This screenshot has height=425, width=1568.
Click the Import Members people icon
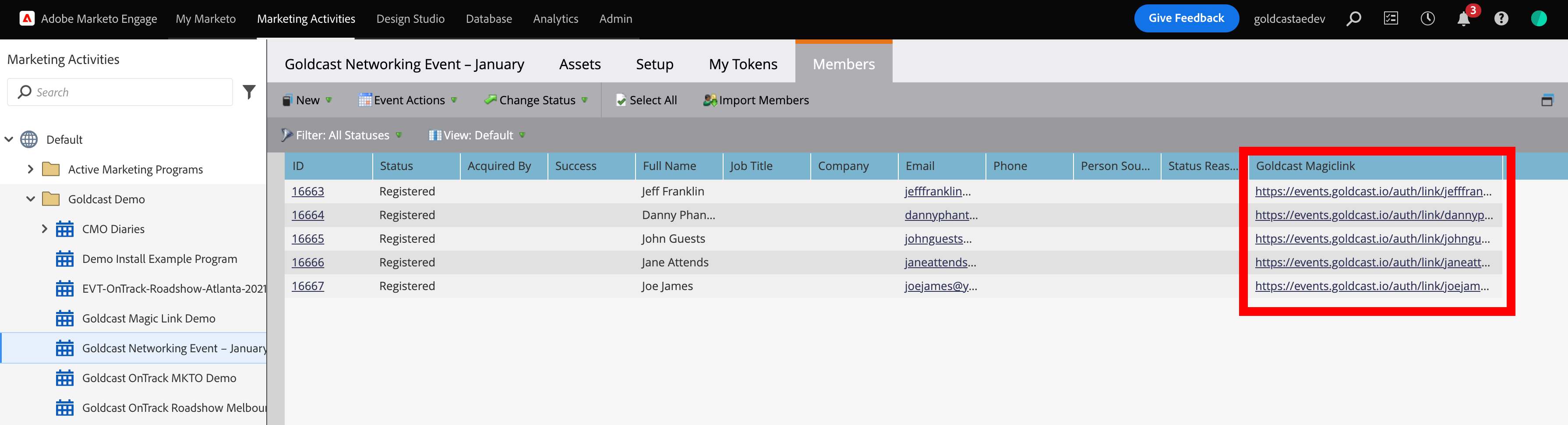tap(710, 100)
